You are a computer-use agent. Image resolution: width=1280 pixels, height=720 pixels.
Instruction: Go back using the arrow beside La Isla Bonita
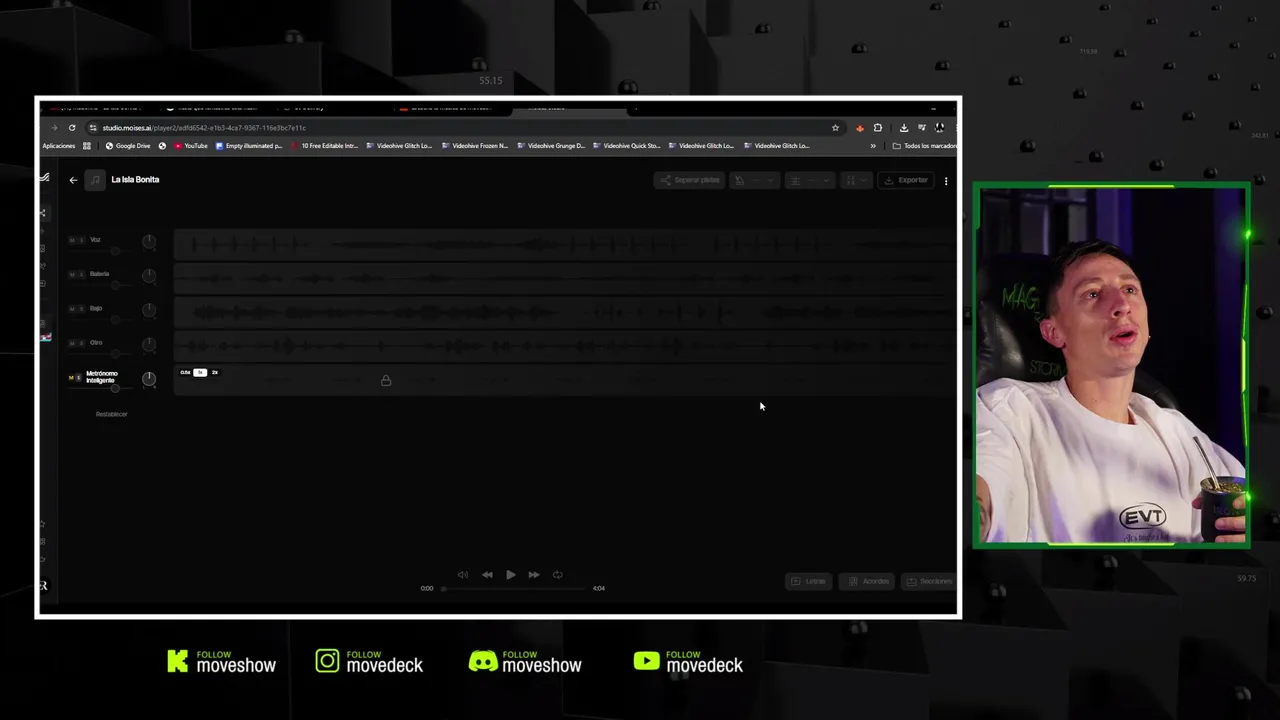73,180
